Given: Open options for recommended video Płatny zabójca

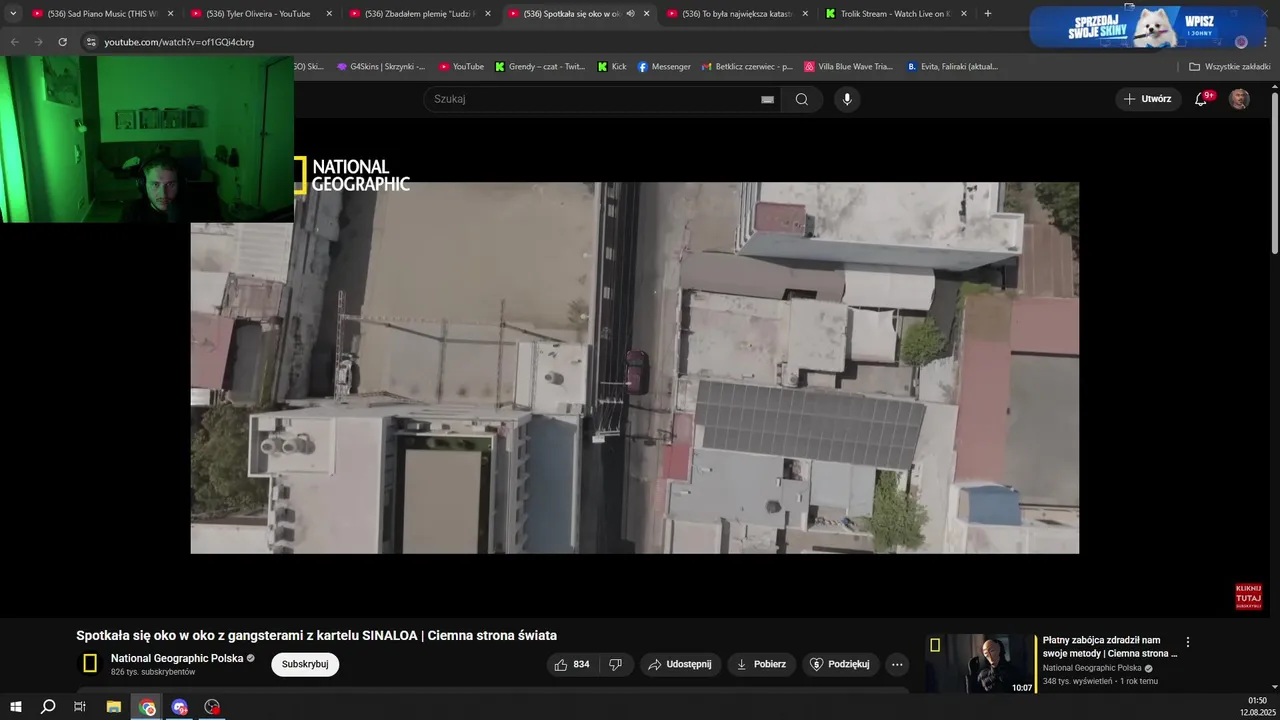Looking at the screenshot, I should coord(1188,642).
